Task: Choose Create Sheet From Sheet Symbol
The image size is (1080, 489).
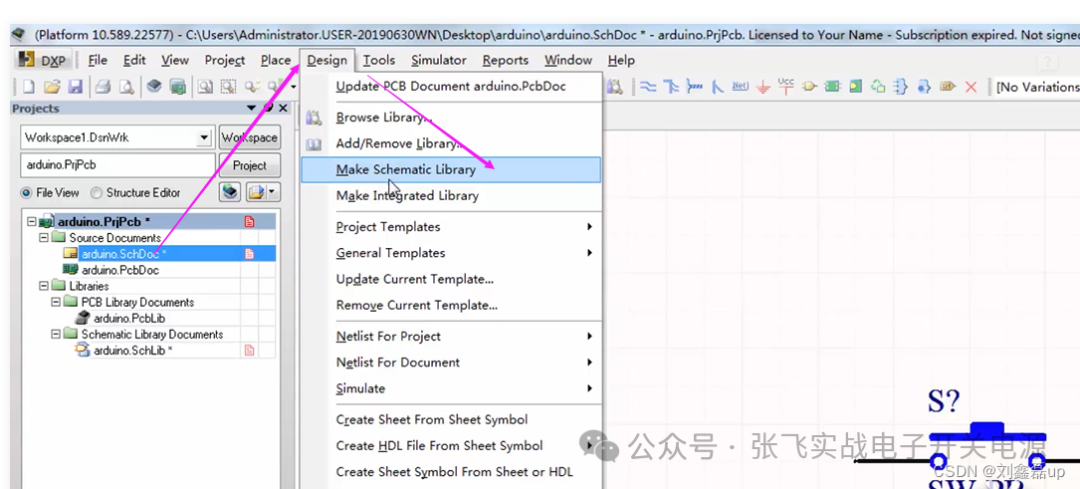Action: coord(451,419)
